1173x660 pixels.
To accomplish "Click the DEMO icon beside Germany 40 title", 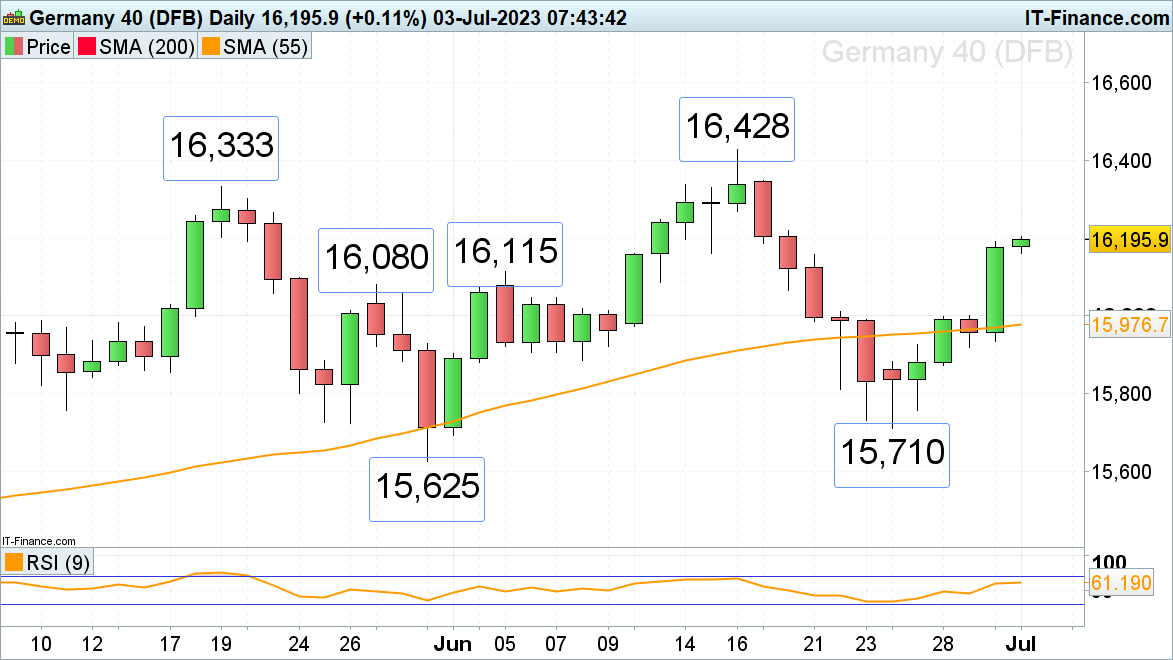I will pyautogui.click(x=14, y=16).
